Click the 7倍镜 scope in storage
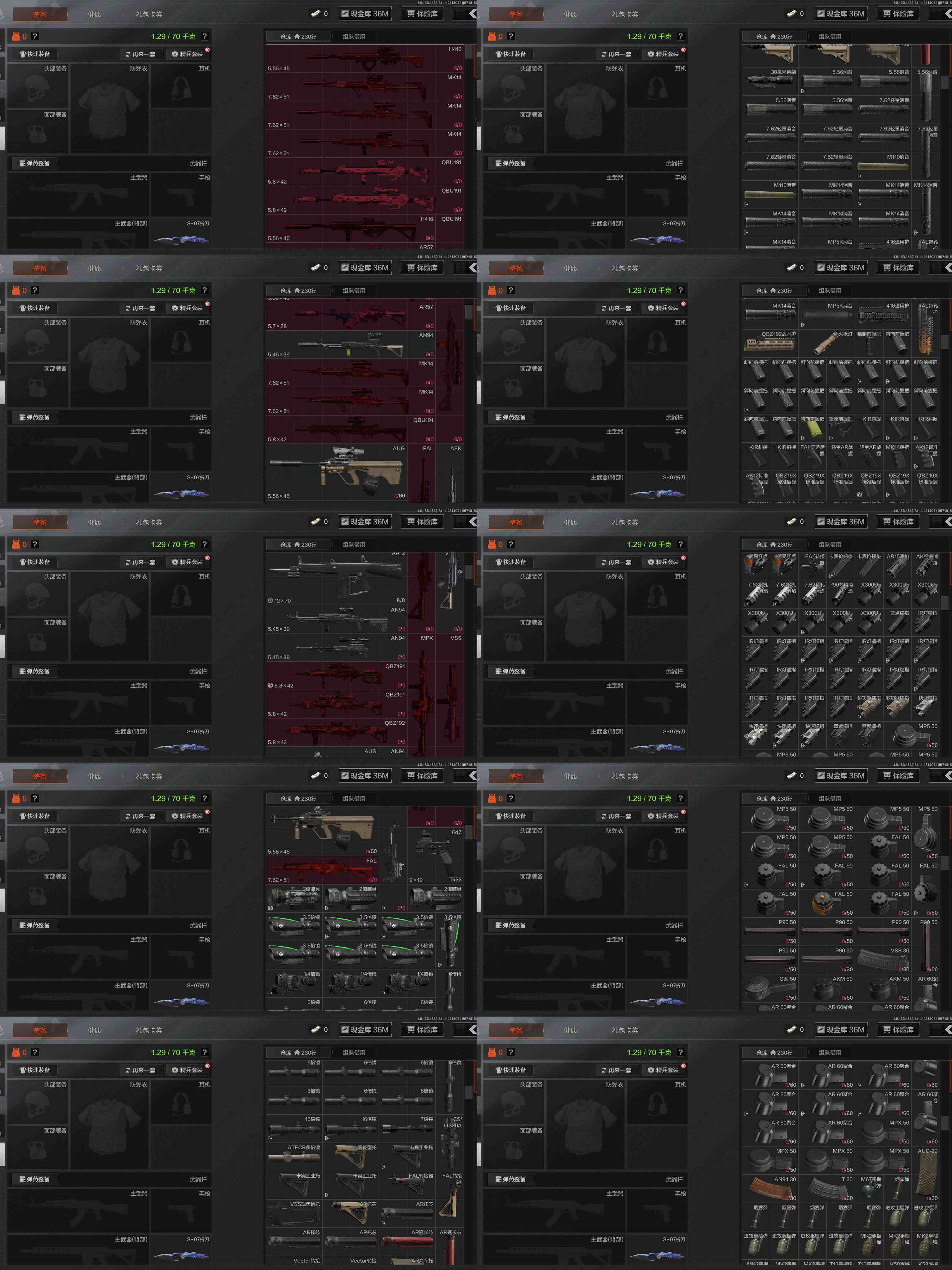 pos(407,1129)
